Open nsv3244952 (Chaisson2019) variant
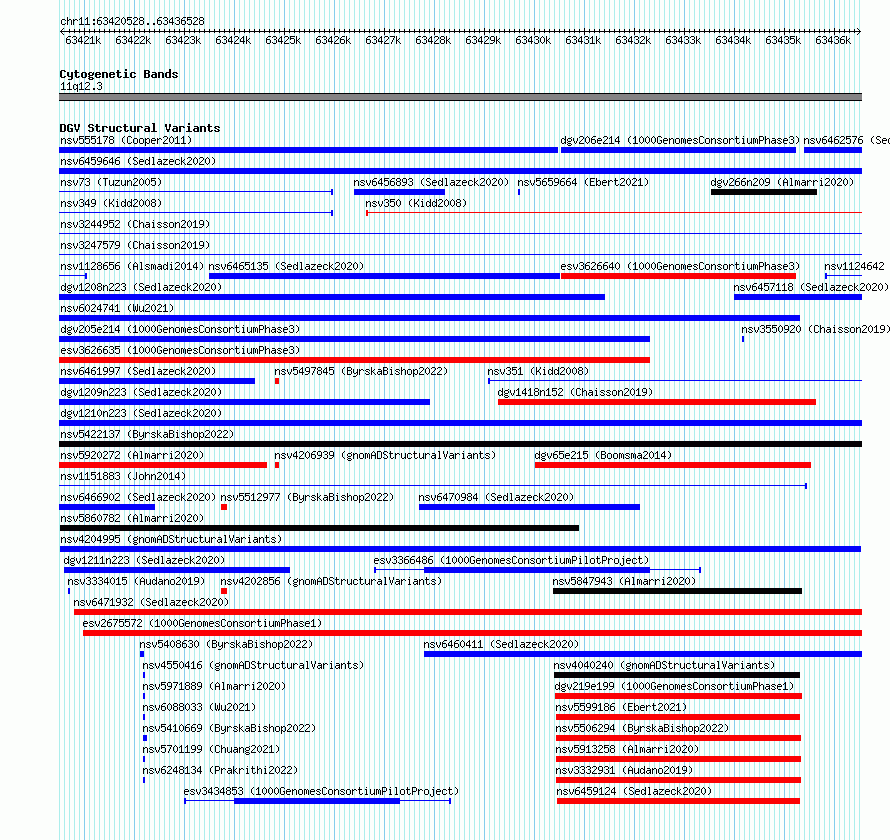Viewport: 890px width, 840px height. [x=135, y=224]
